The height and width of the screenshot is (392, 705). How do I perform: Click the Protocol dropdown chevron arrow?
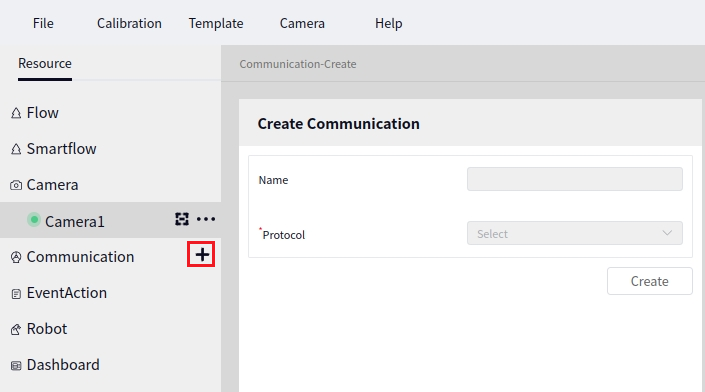click(x=667, y=233)
